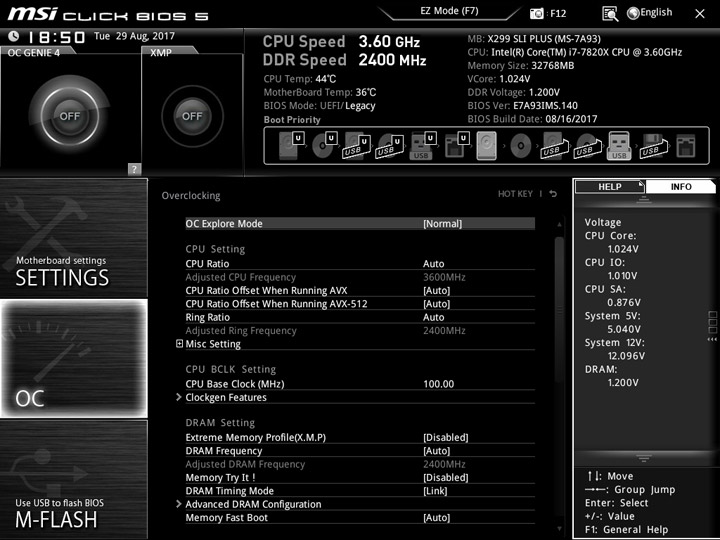Image resolution: width=720 pixels, height=540 pixels.
Task: Take a screenshot with the F12 camera icon
Action: pos(536,13)
